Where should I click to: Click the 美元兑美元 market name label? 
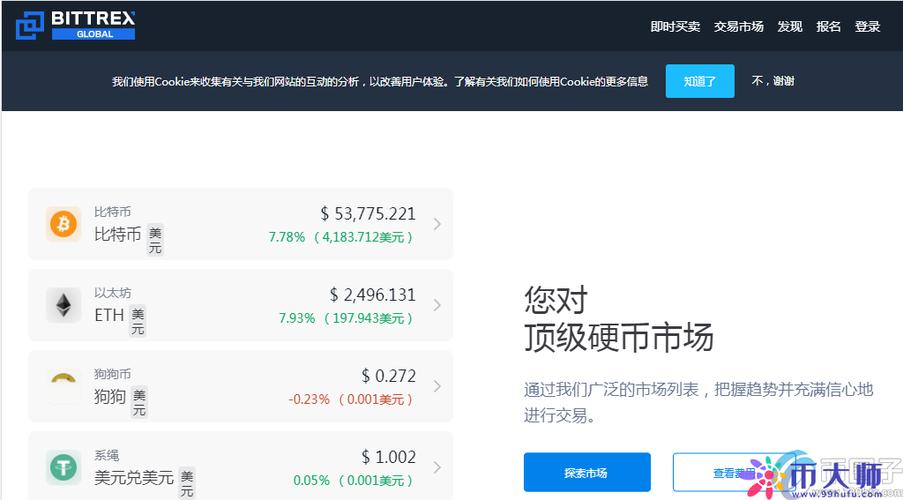point(134,478)
